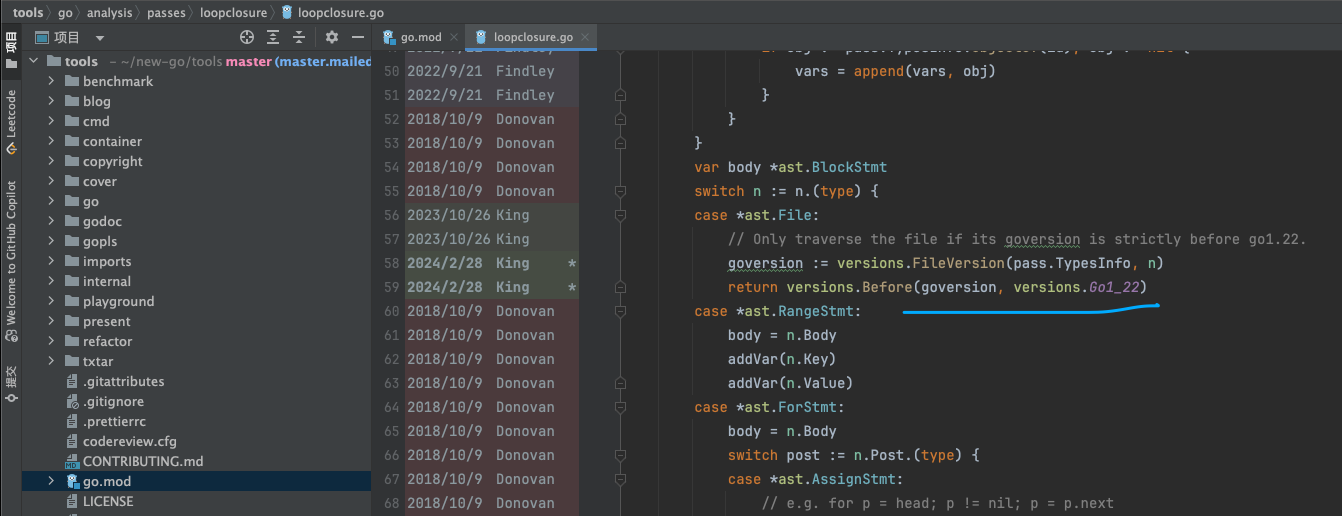The height and width of the screenshot is (516, 1342).
Task: Open the Leetcode side tool window
Action: tap(11, 120)
